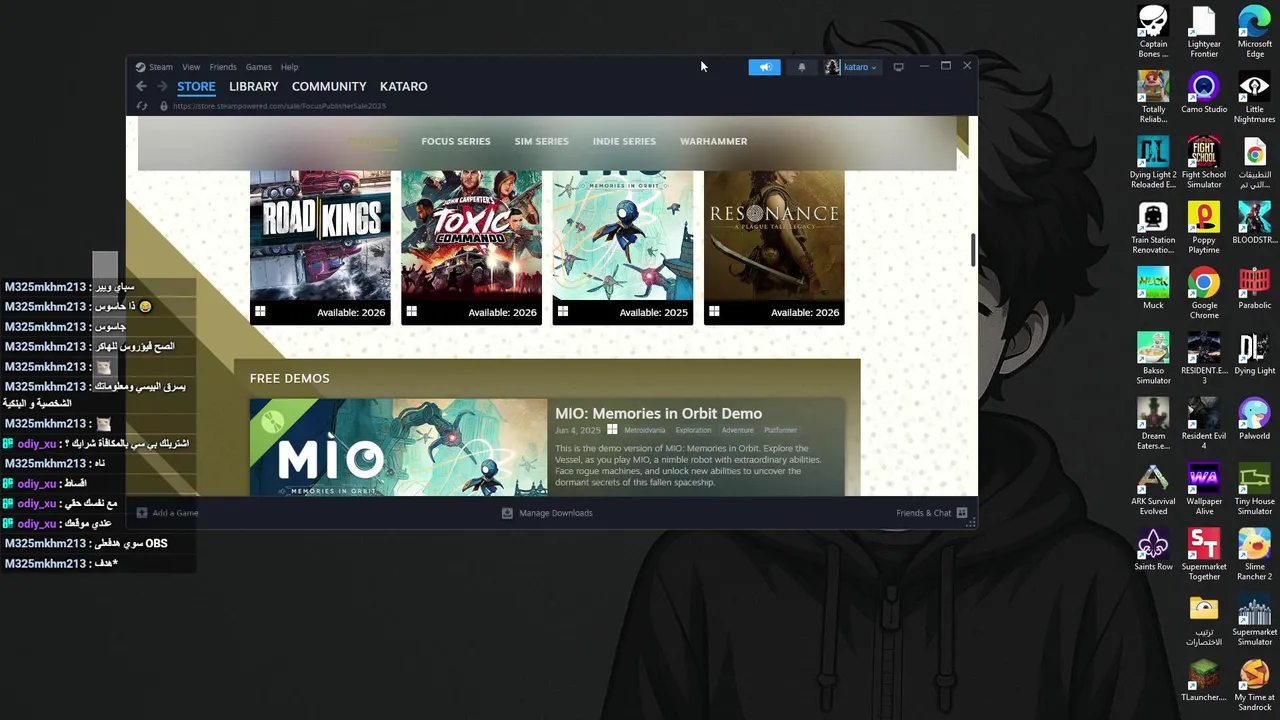Launch TLauncher from desktop
1280x720 pixels.
1204,680
